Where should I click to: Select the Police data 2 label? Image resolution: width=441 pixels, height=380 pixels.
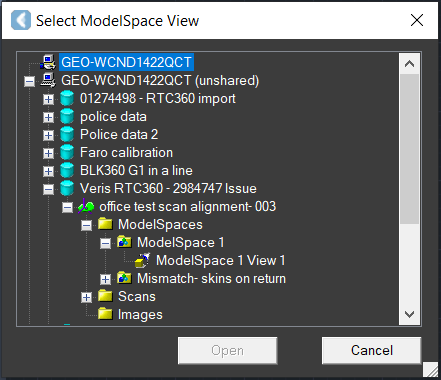point(119,134)
